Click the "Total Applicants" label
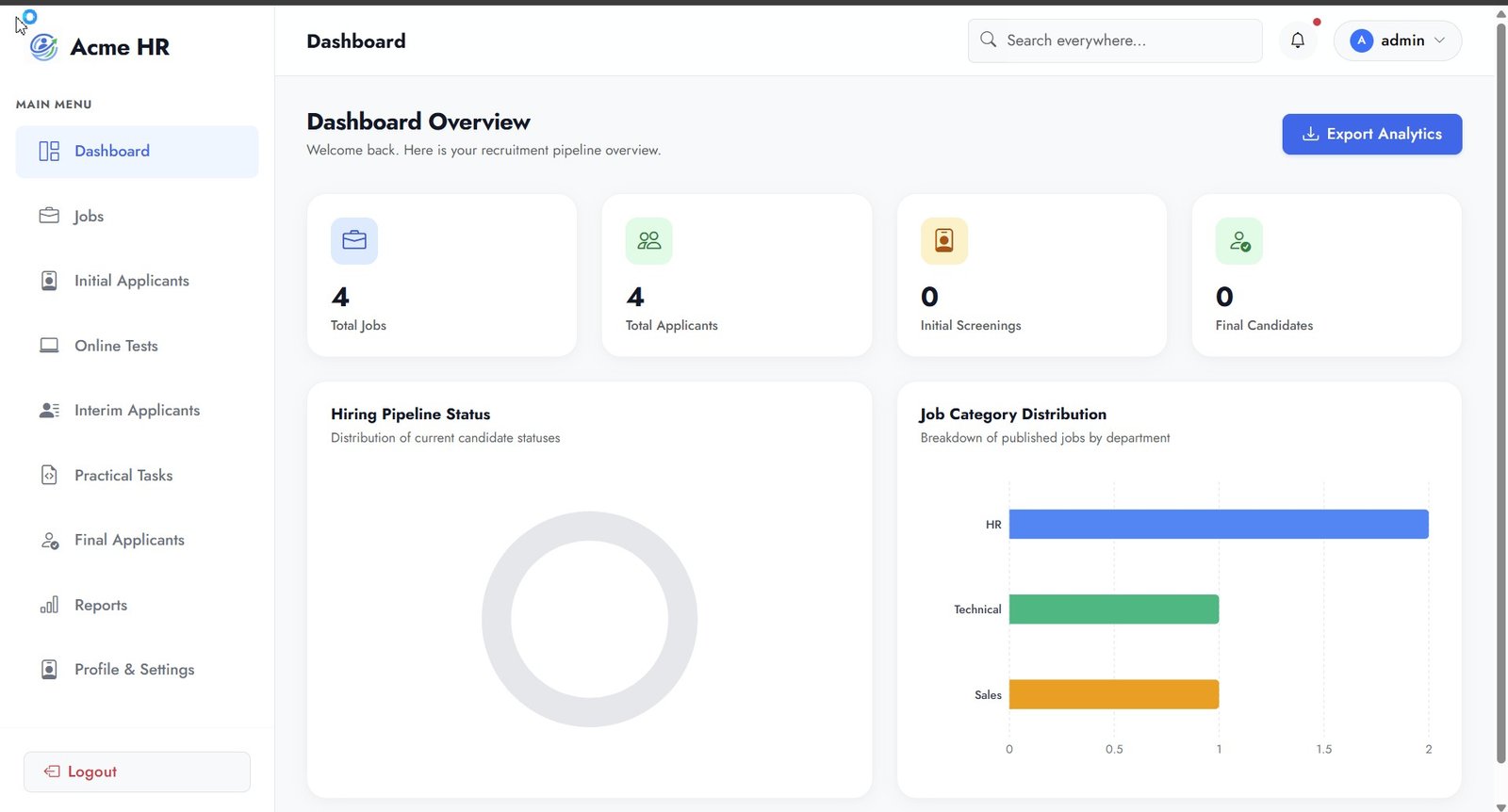The width and height of the screenshot is (1508, 812). (672, 325)
